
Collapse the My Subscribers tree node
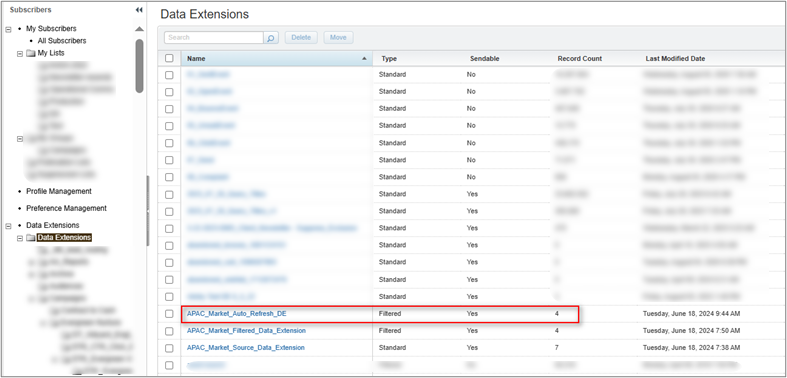[8, 29]
